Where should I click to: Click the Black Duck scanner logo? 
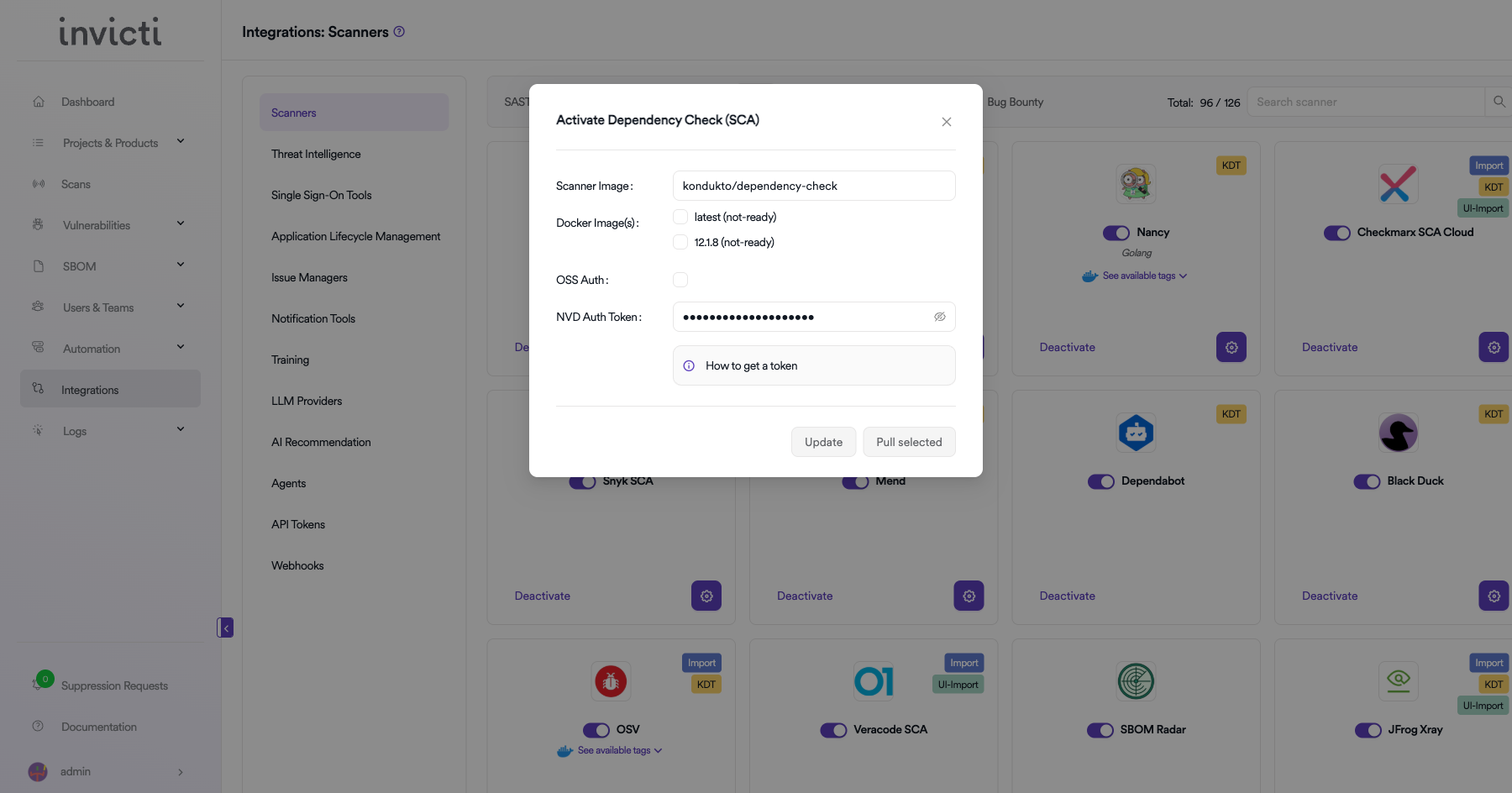point(1398,433)
